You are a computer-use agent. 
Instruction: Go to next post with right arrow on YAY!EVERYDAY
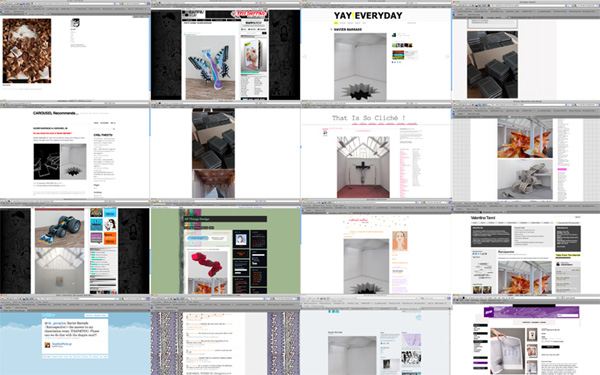(447, 57)
